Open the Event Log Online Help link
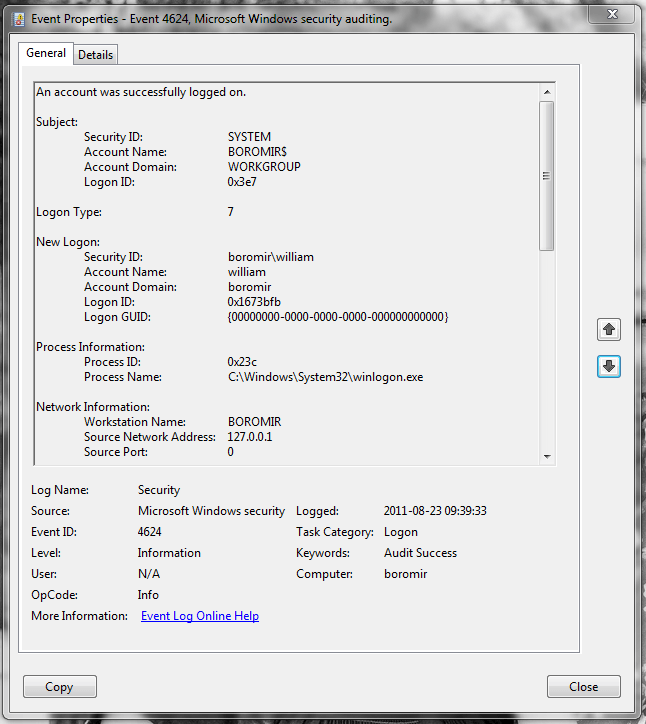 coord(200,616)
